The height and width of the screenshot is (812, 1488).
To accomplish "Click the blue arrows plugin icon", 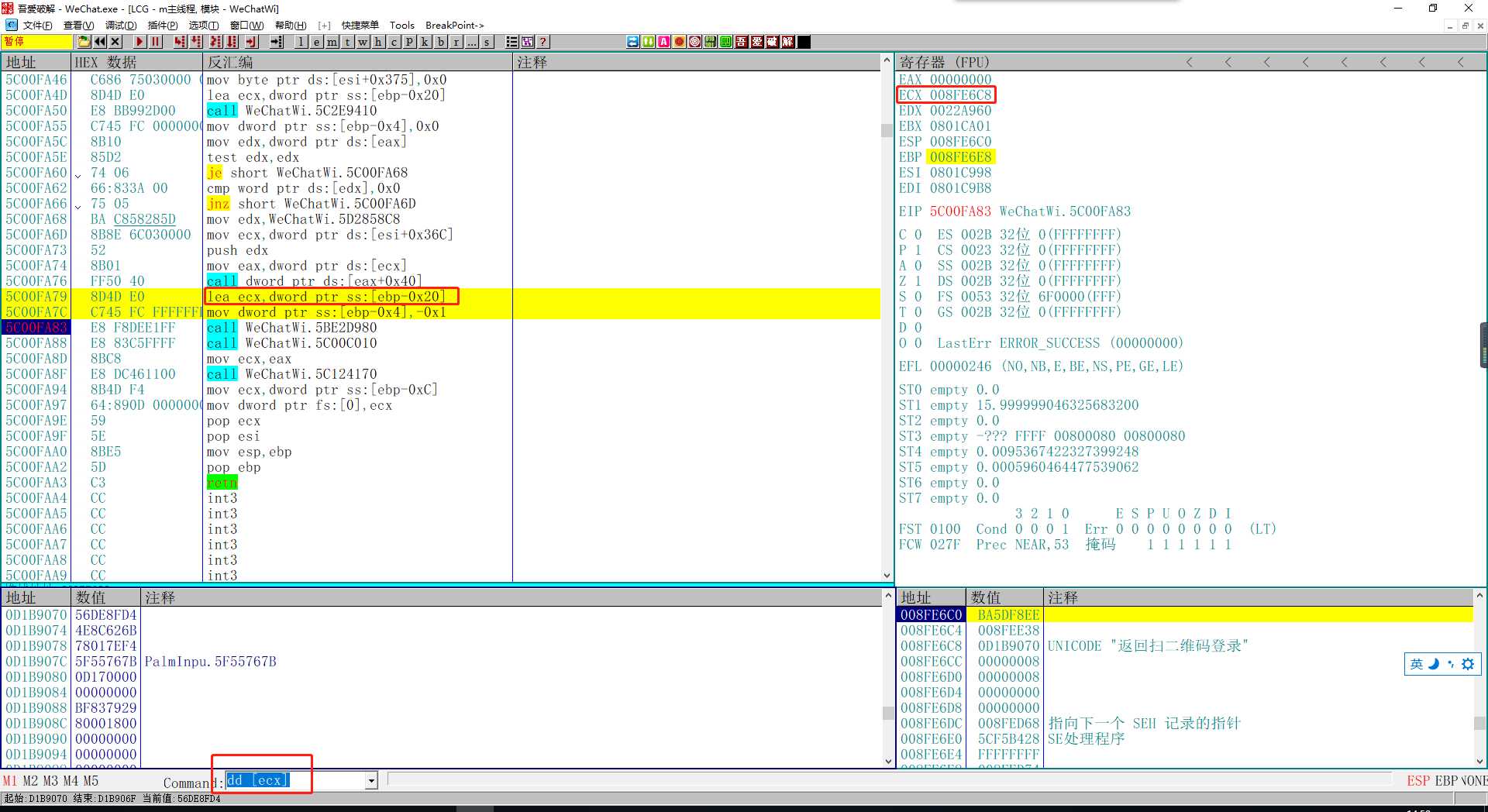I will click(x=632, y=42).
